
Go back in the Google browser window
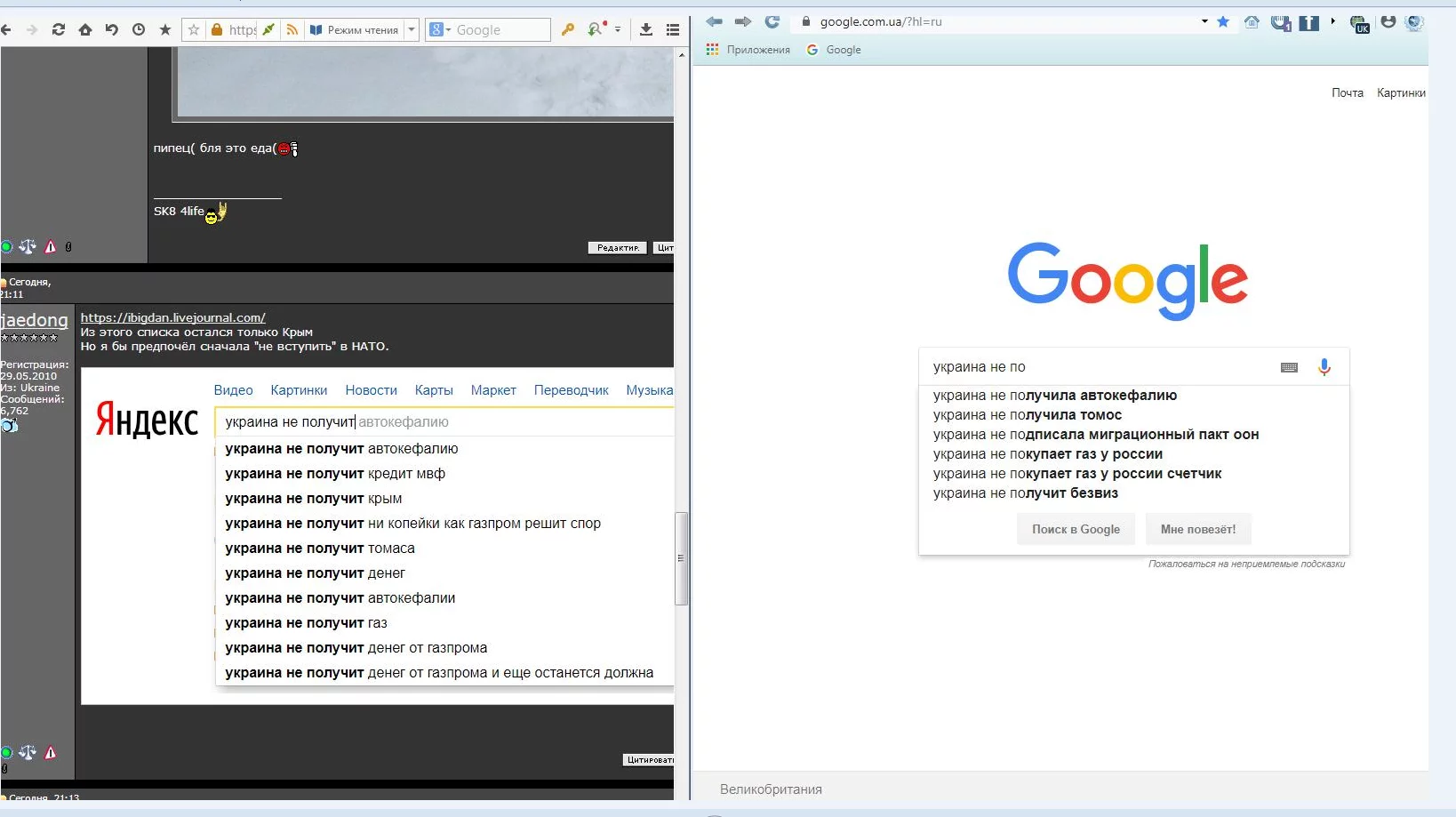715,21
